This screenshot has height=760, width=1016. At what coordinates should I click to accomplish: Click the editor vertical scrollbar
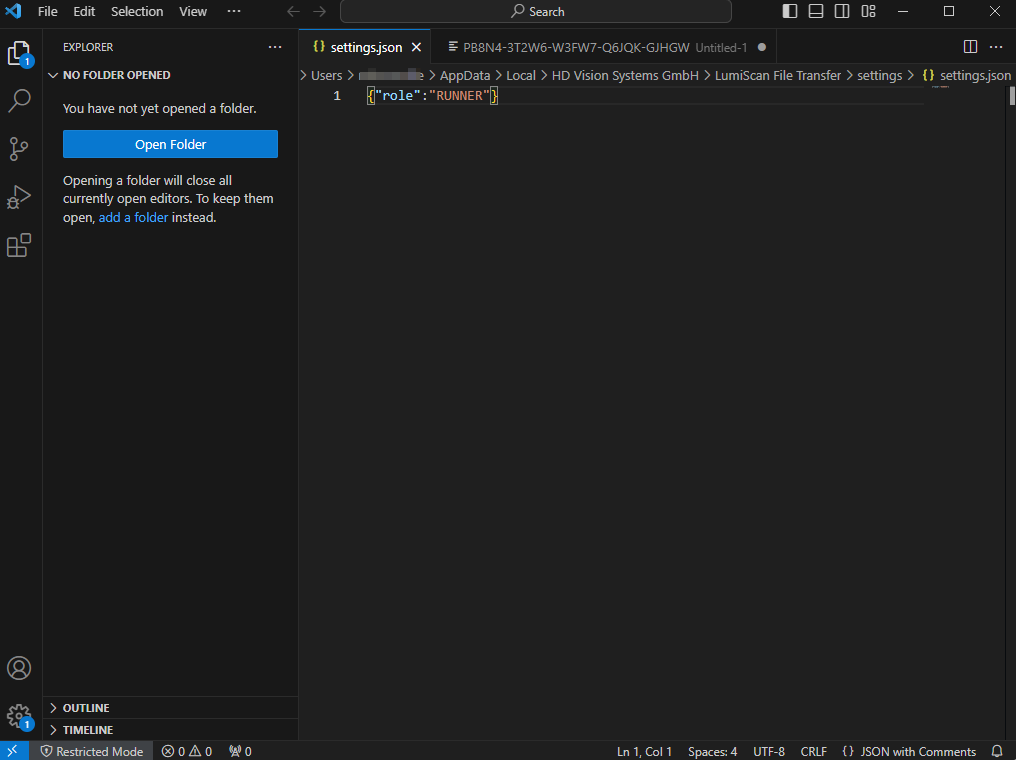[x=1011, y=96]
